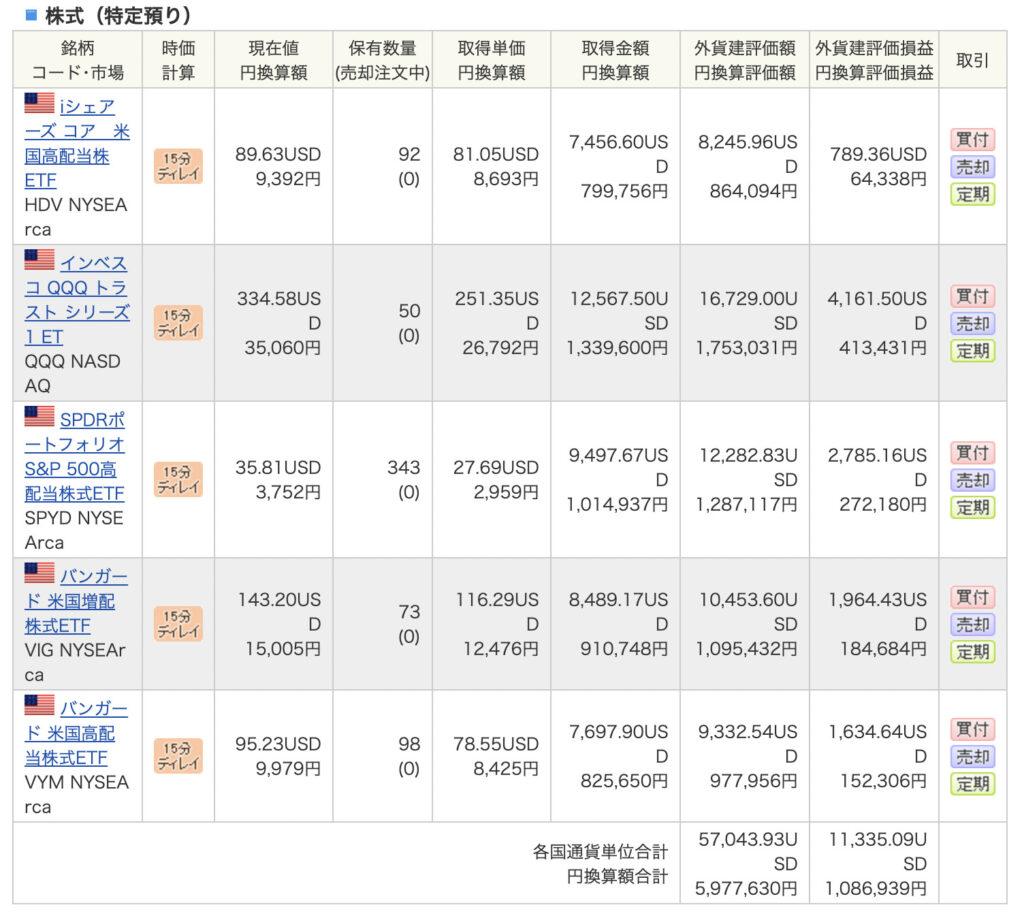This screenshot has width=1024, height=918.
Task: Click the VYM row's 売却 button
Action: (972, 757)
